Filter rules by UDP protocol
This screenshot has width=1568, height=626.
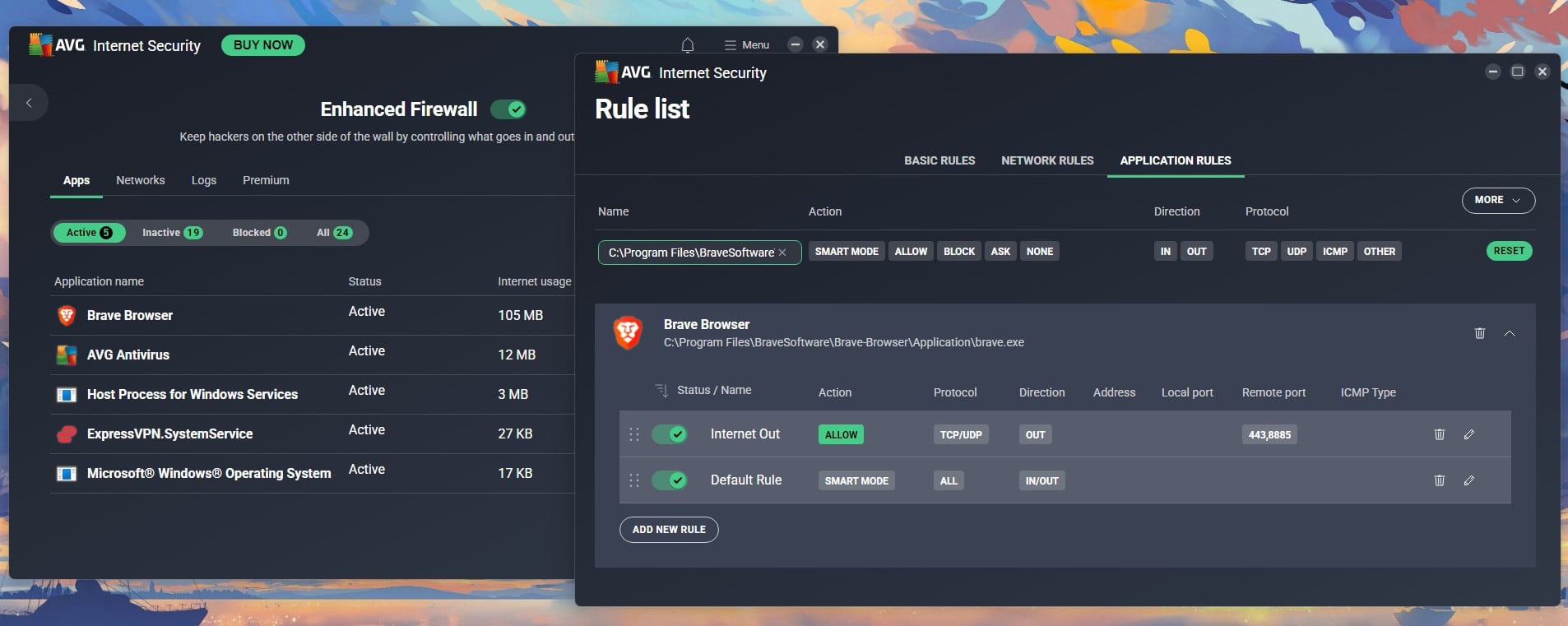1297,252
